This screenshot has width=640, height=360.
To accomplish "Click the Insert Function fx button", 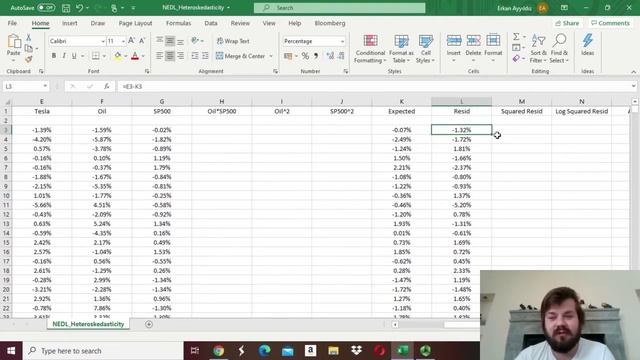I will (107, 87).
